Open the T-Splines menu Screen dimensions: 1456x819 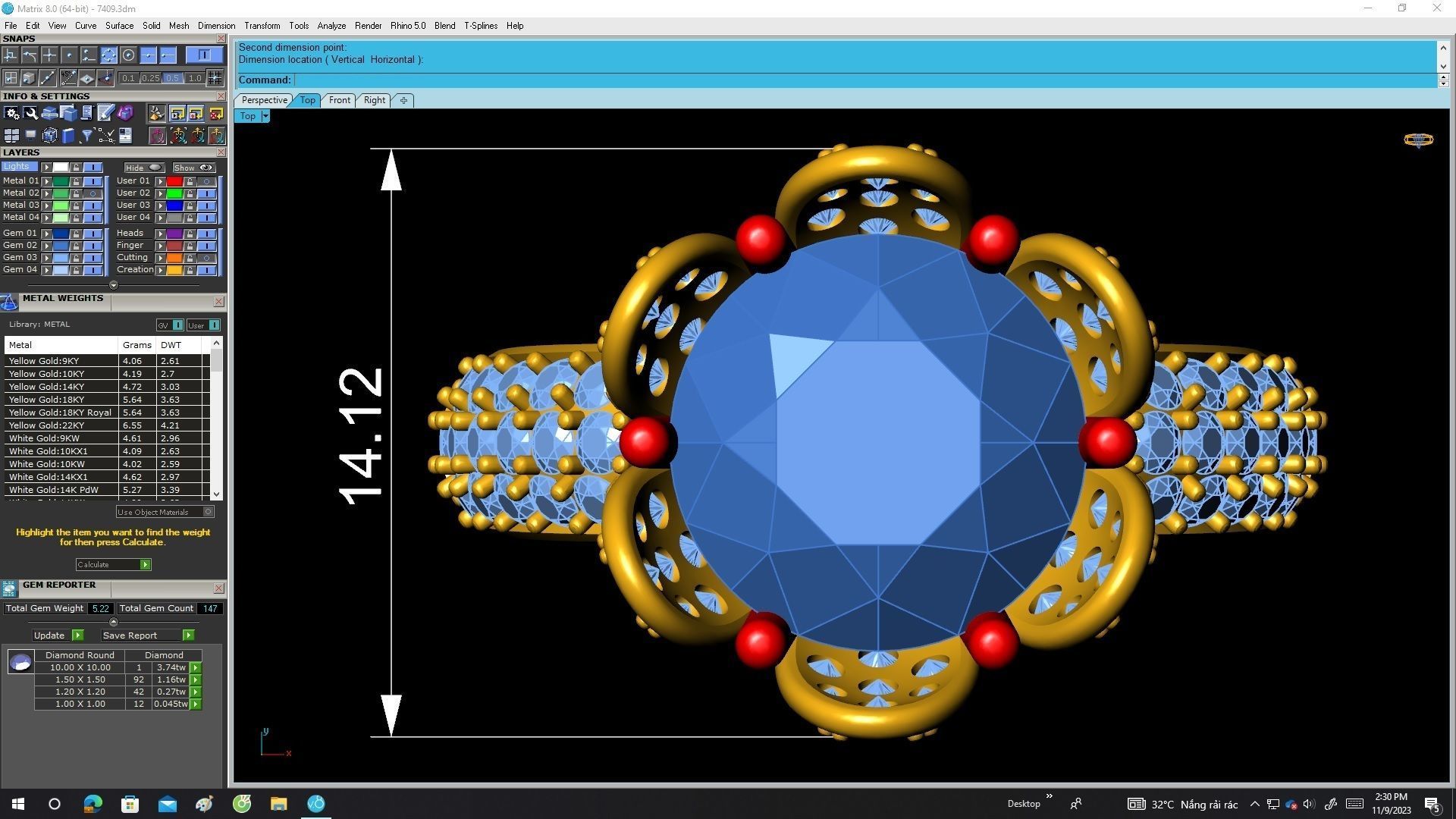tap(480, 26)
